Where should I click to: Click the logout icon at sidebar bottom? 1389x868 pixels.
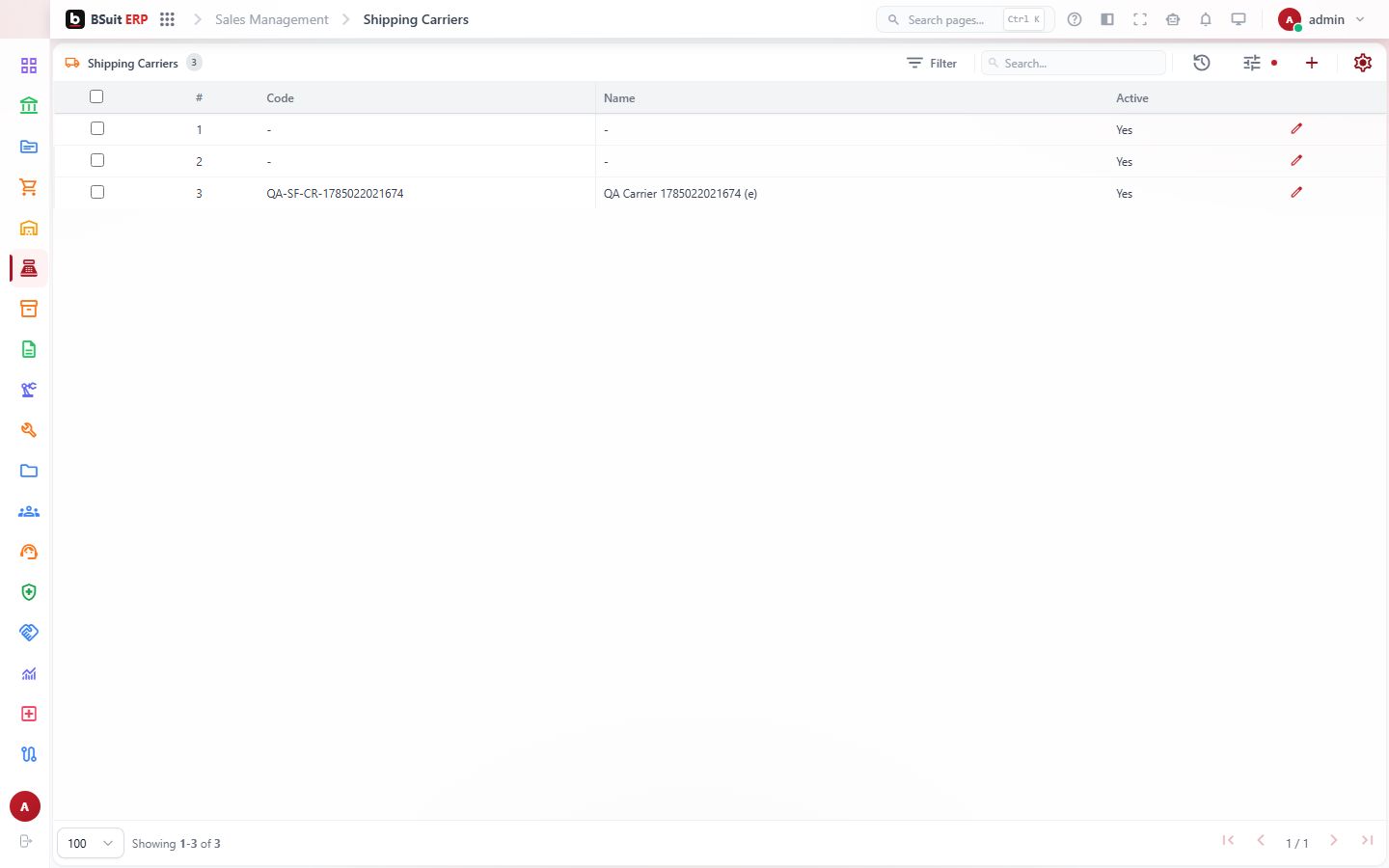(x=26, y=841)
